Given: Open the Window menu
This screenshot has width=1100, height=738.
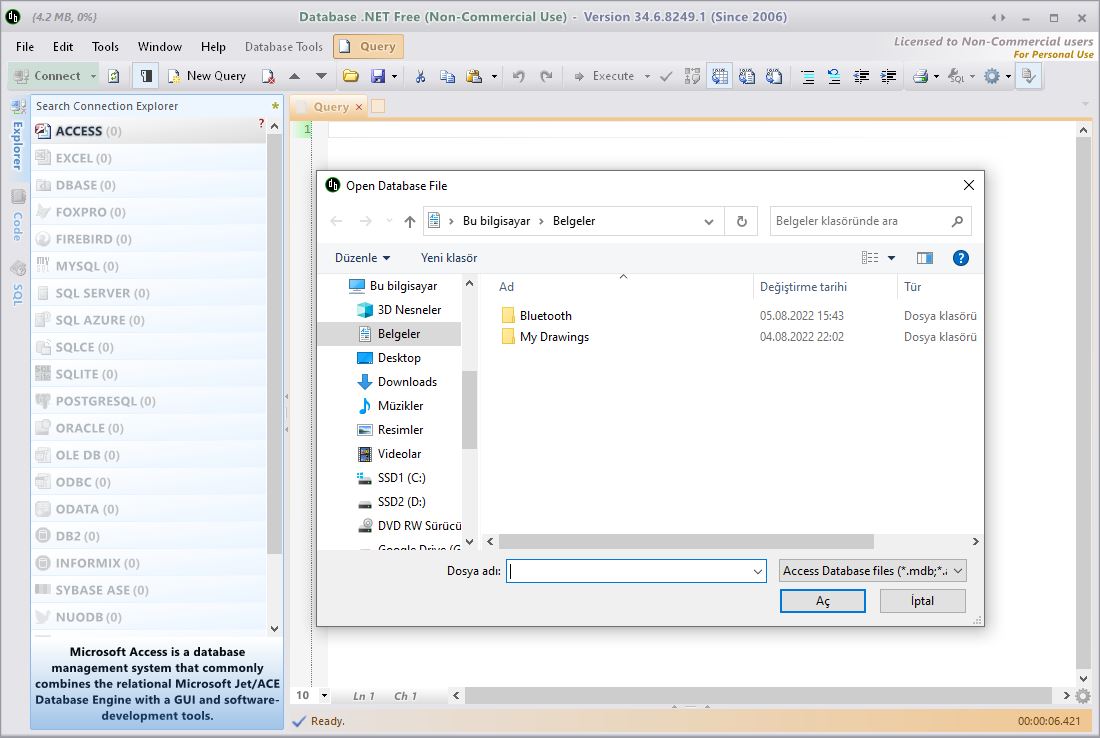Looking at the screenshot, I should (x=159, y=47).
